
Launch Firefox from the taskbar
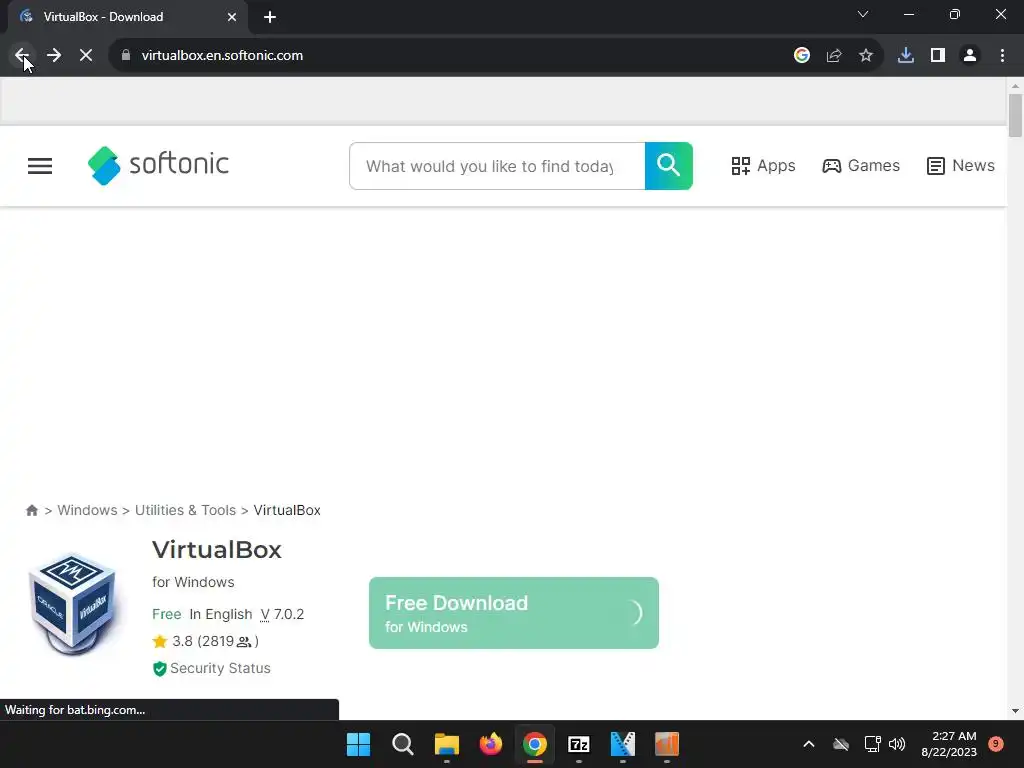coord(490,744)
